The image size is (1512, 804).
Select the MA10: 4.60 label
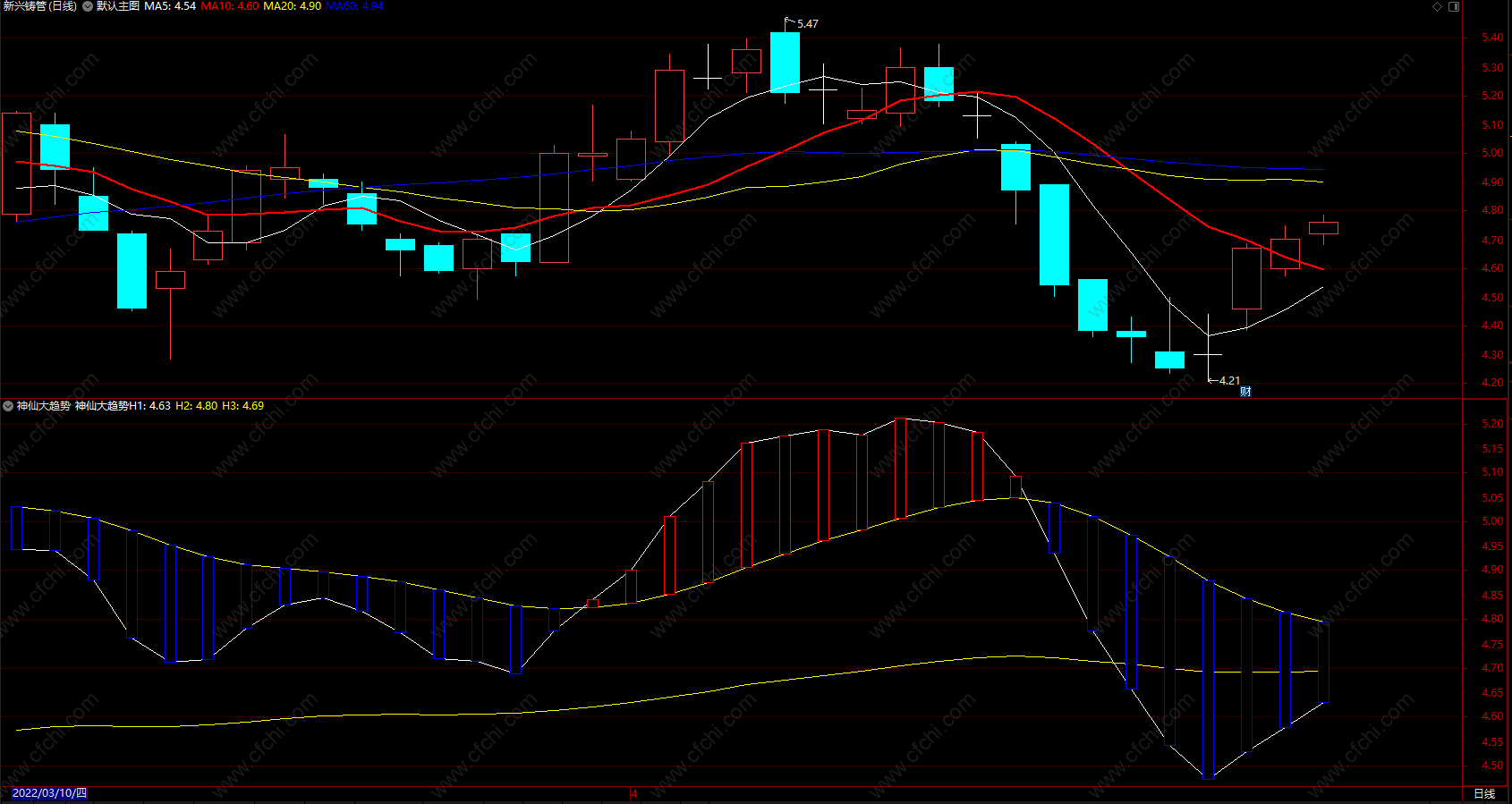tap(230, 6)
